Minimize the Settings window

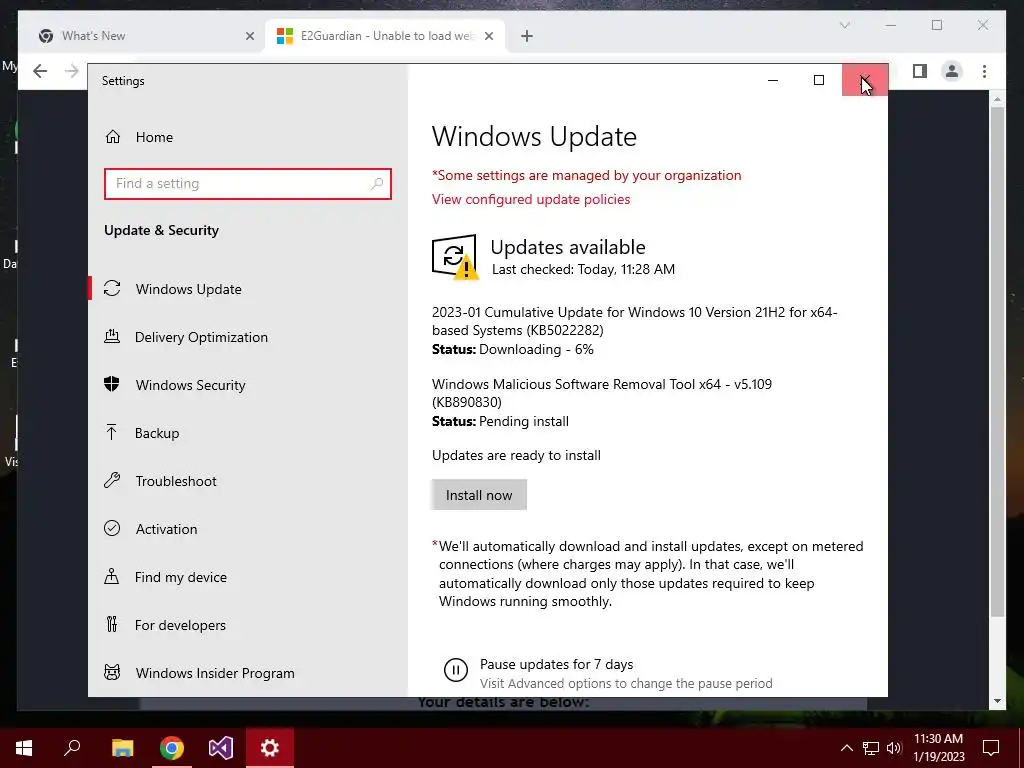pos(773,80)
